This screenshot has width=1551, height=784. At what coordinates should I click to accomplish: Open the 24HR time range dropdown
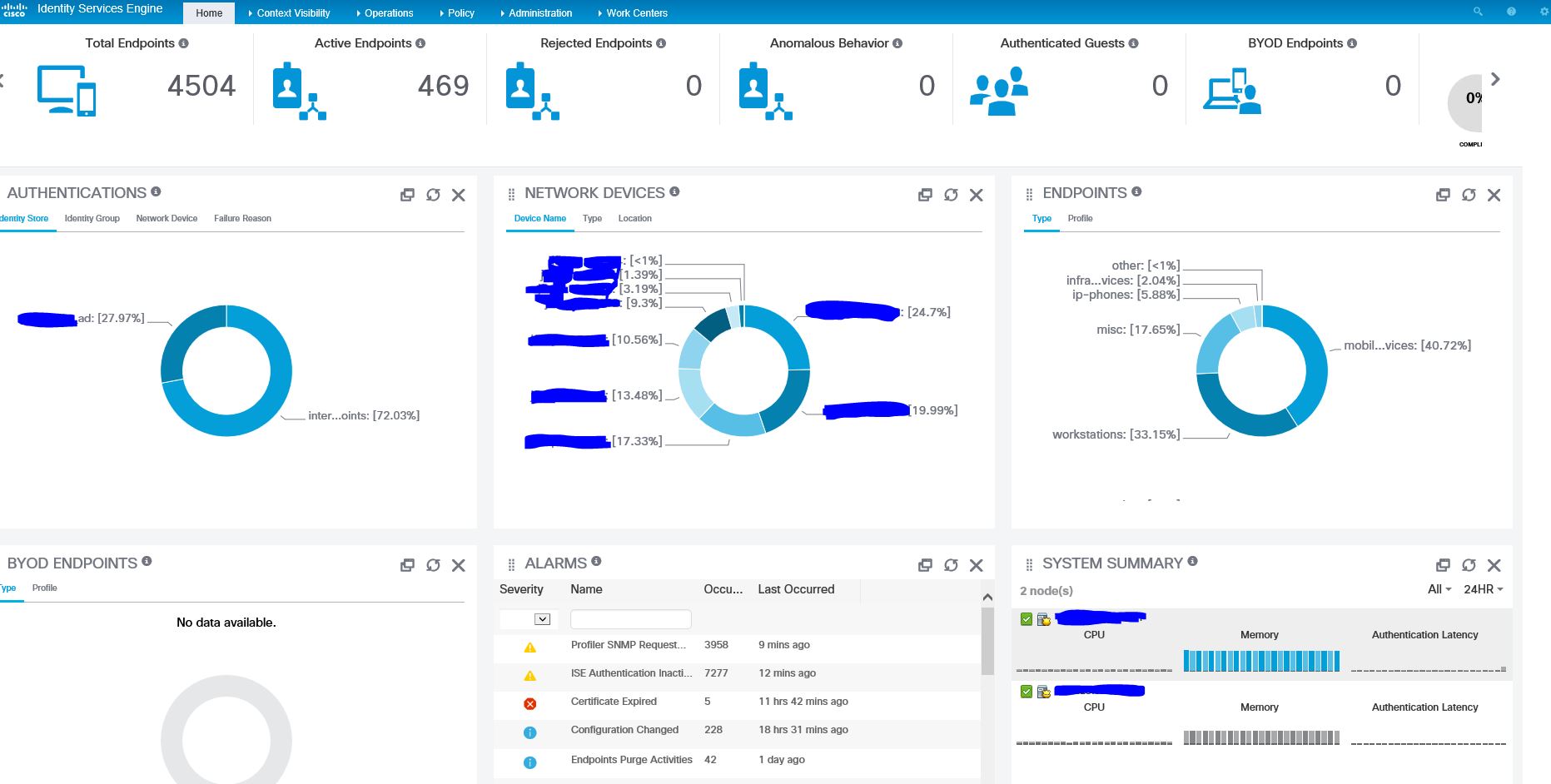[x=1483, y=589]
